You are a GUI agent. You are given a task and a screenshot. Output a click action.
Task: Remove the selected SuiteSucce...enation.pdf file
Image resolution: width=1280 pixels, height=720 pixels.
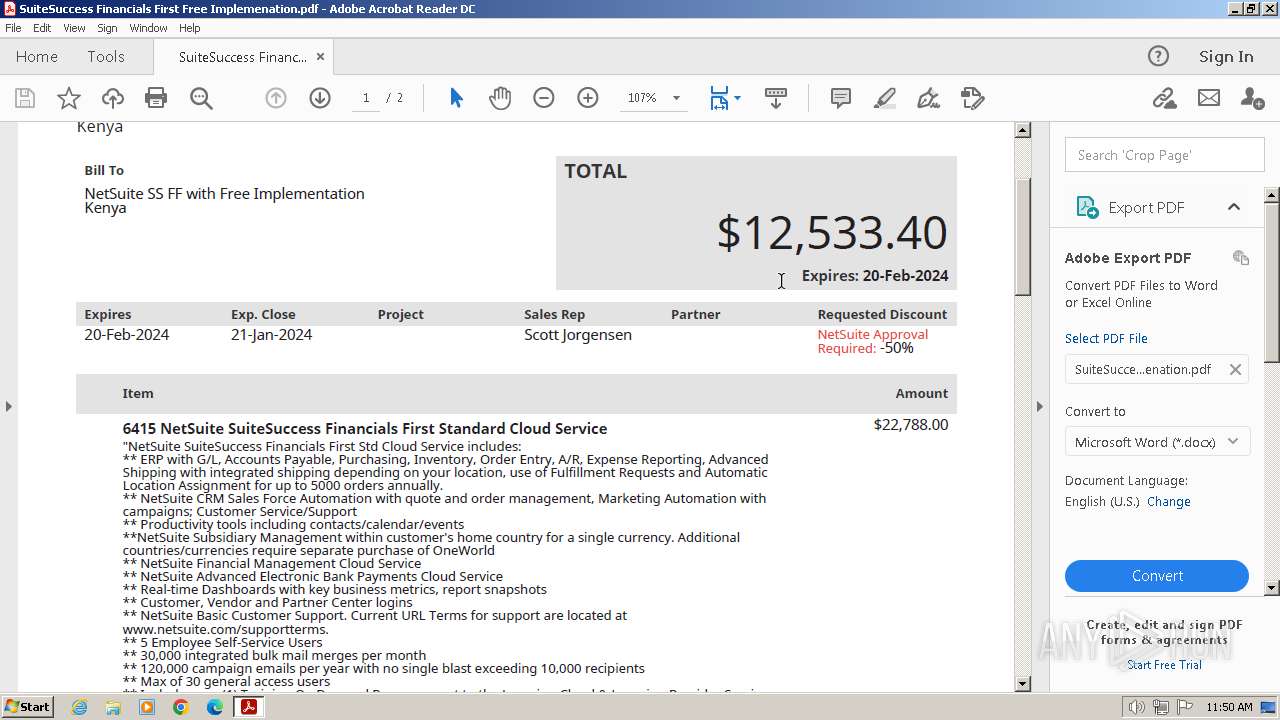tap(1235, 369)
